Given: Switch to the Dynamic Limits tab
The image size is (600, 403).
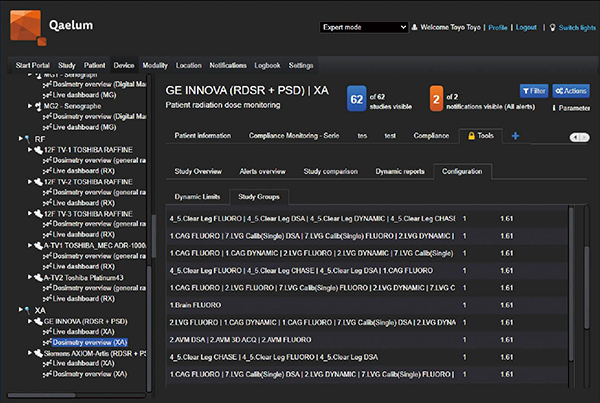Looking at the screenshot, I should (x=196, y=196).
